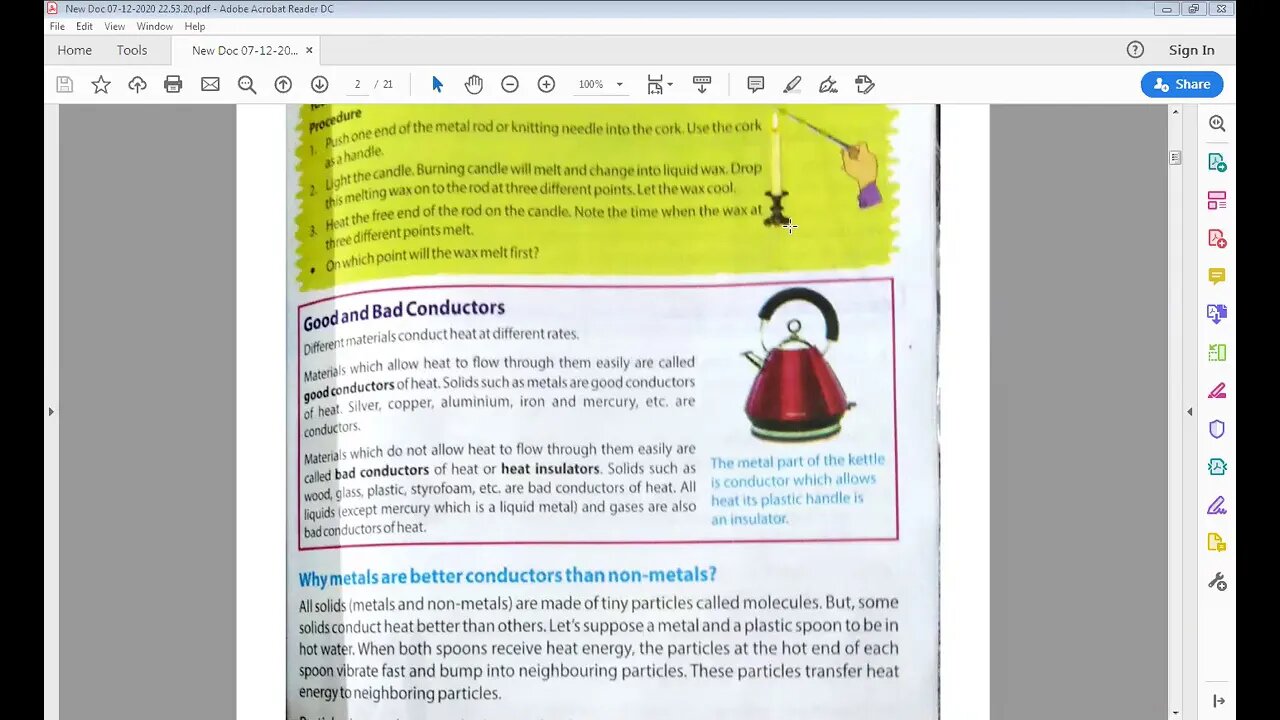Upload the file via the cloud arrow icon

coord(137,85)
